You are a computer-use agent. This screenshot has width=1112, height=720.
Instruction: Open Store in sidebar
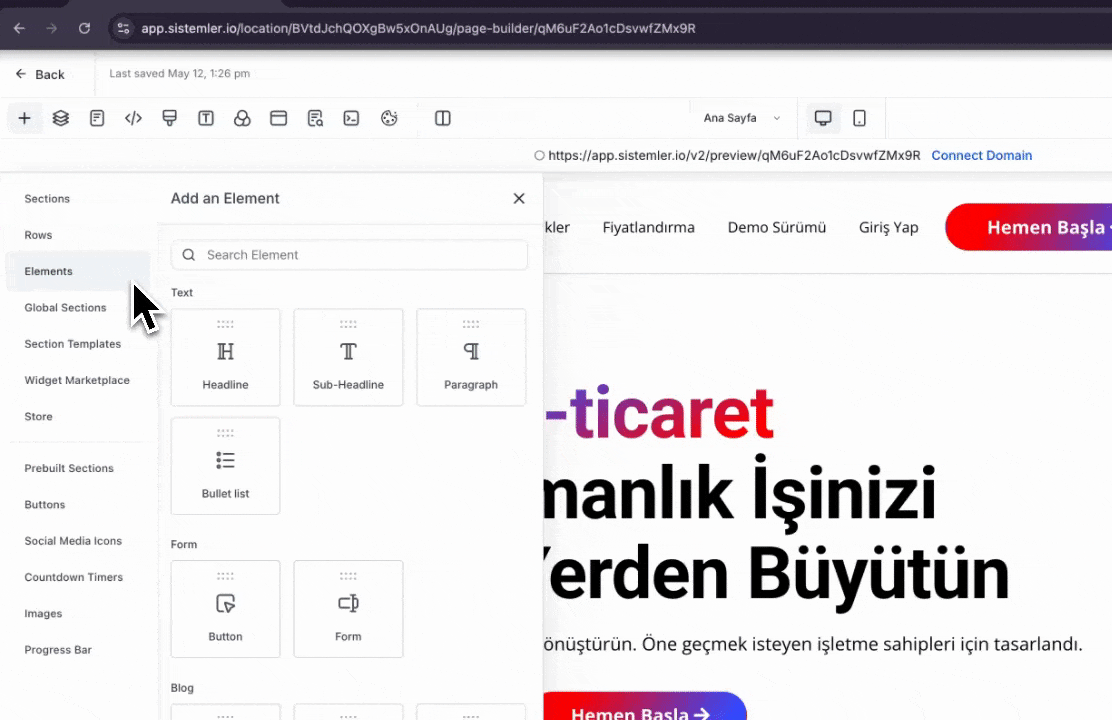click(38, 416)
